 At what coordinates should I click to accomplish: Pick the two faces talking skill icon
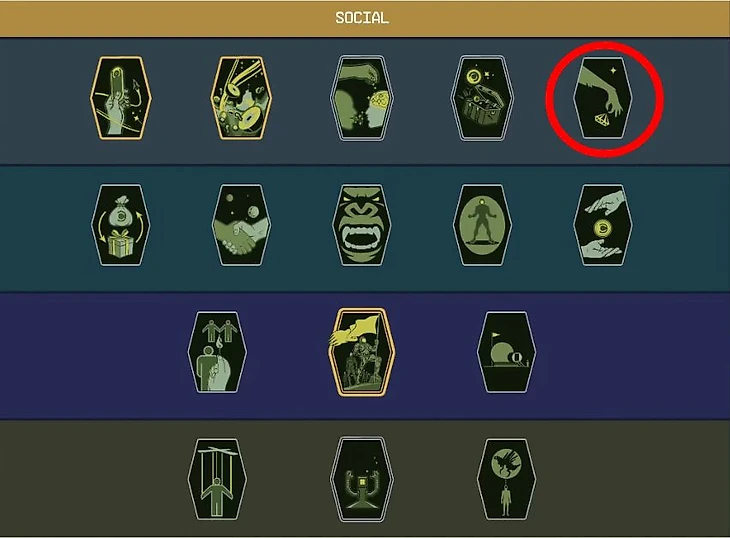[x=362, y=98]
